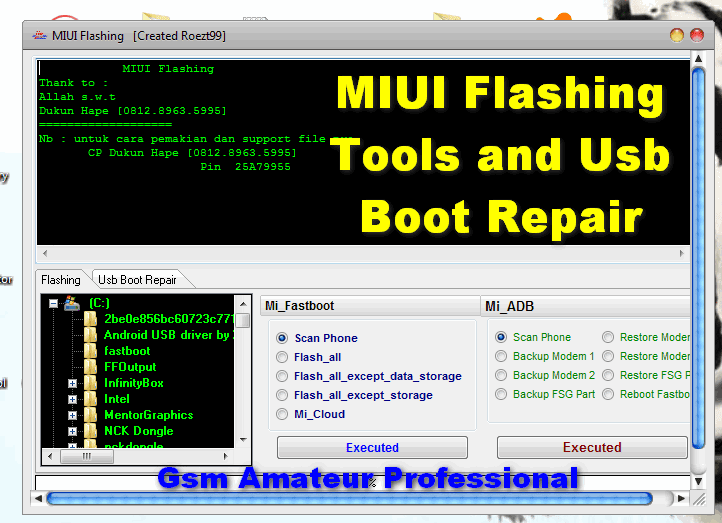Screen dimensions: 722x523
Task: Click the blue vertical scrollbar thumb
Action: point(699,258)
